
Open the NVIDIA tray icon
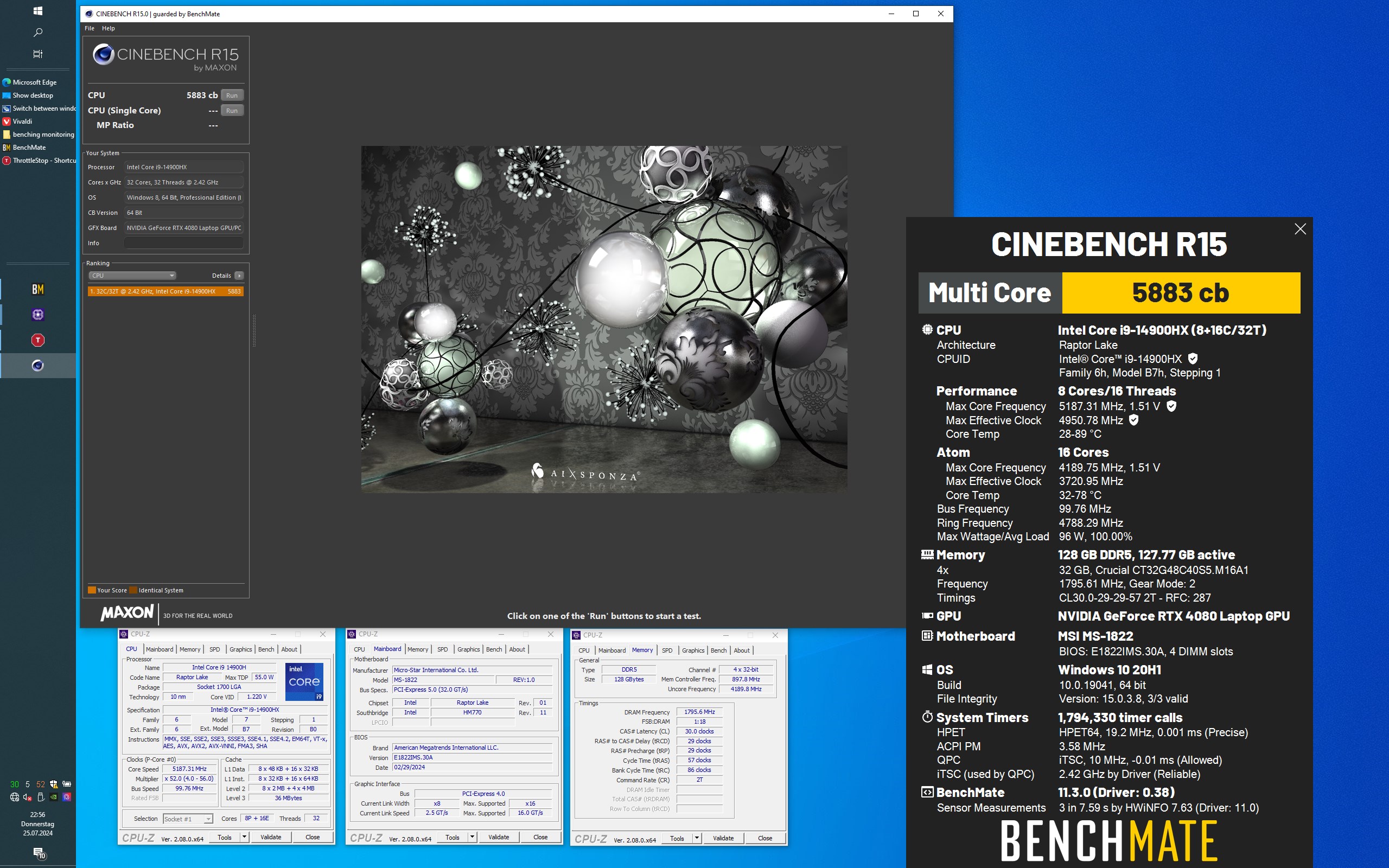pos(53,797)
